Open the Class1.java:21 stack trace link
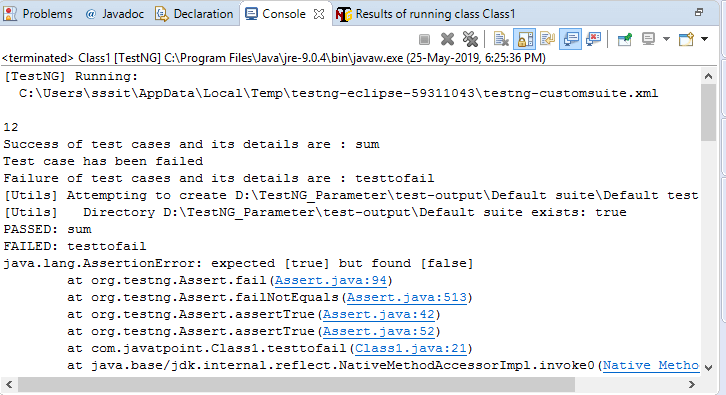The image size is (726, 395). [411, 349]
